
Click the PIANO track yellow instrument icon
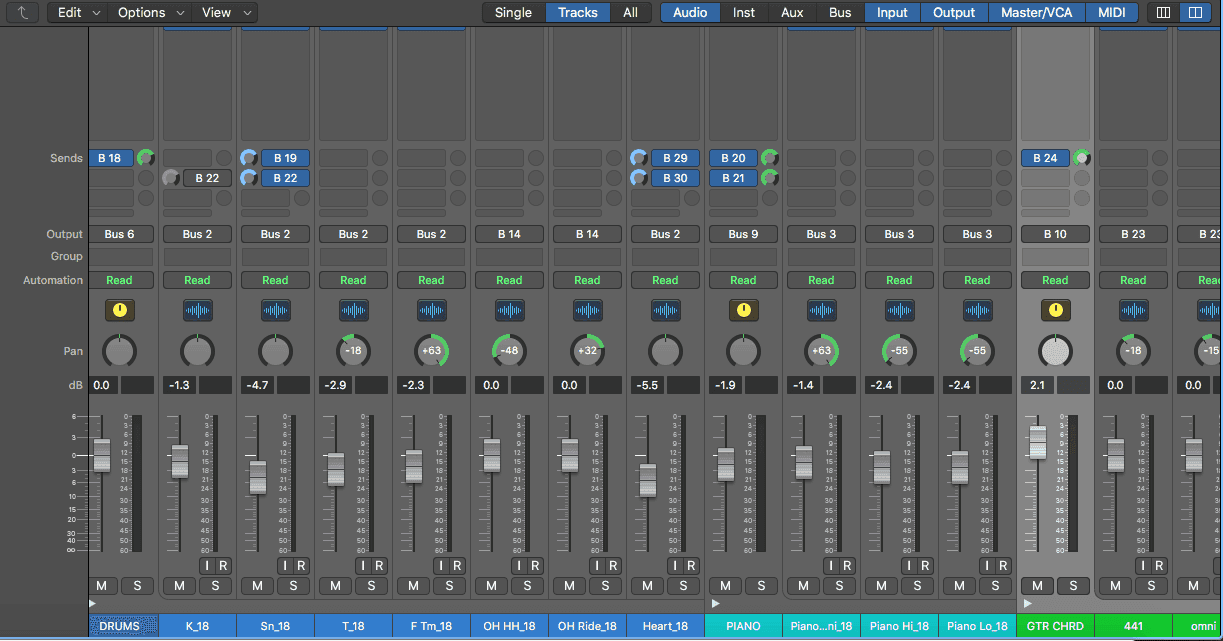pos(744,310)
